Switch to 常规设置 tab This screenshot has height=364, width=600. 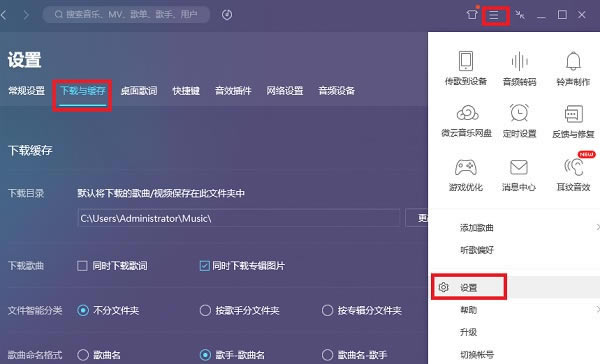(26, 91)
